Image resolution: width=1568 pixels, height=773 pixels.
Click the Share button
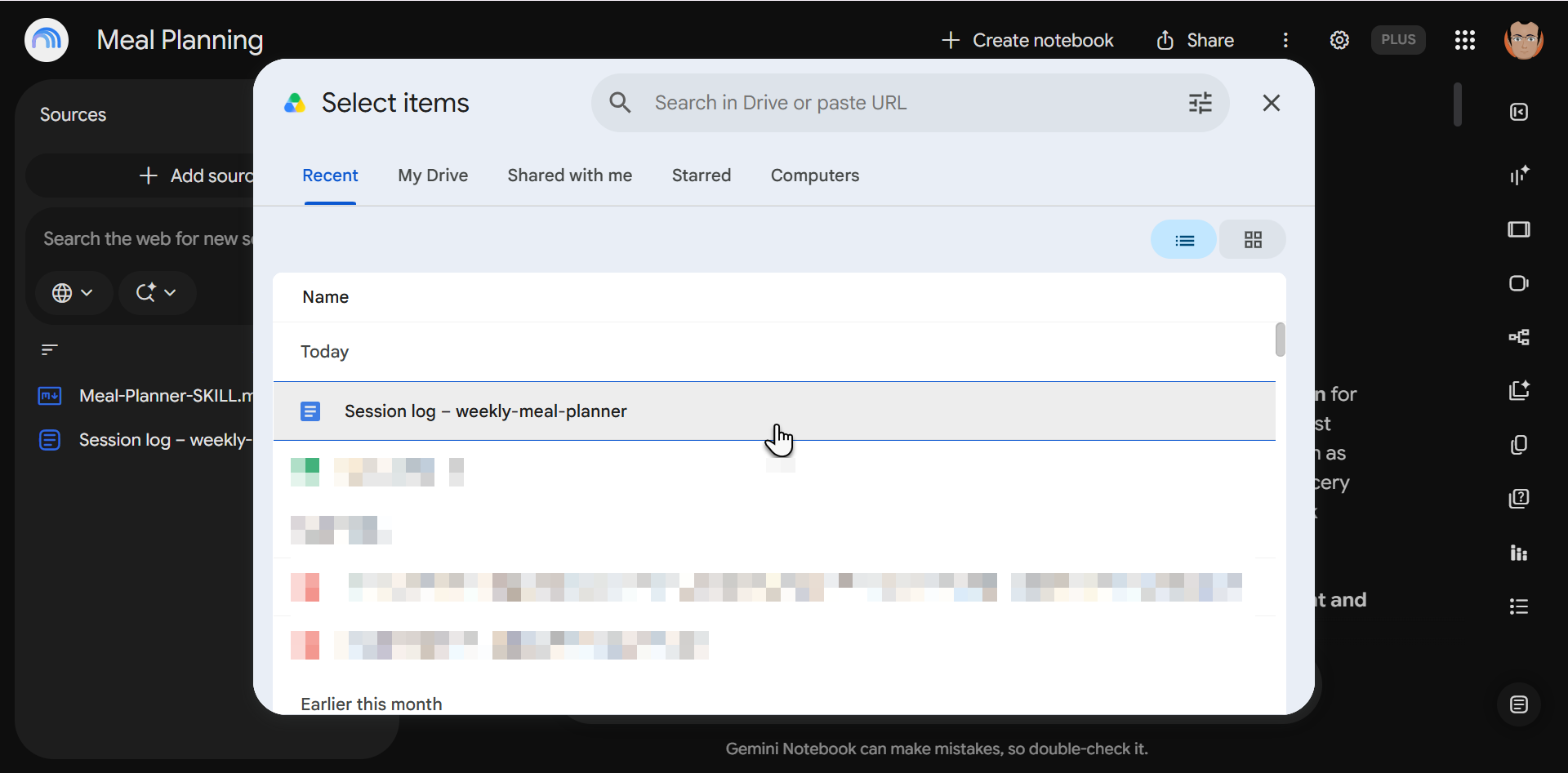point(1196,40)
